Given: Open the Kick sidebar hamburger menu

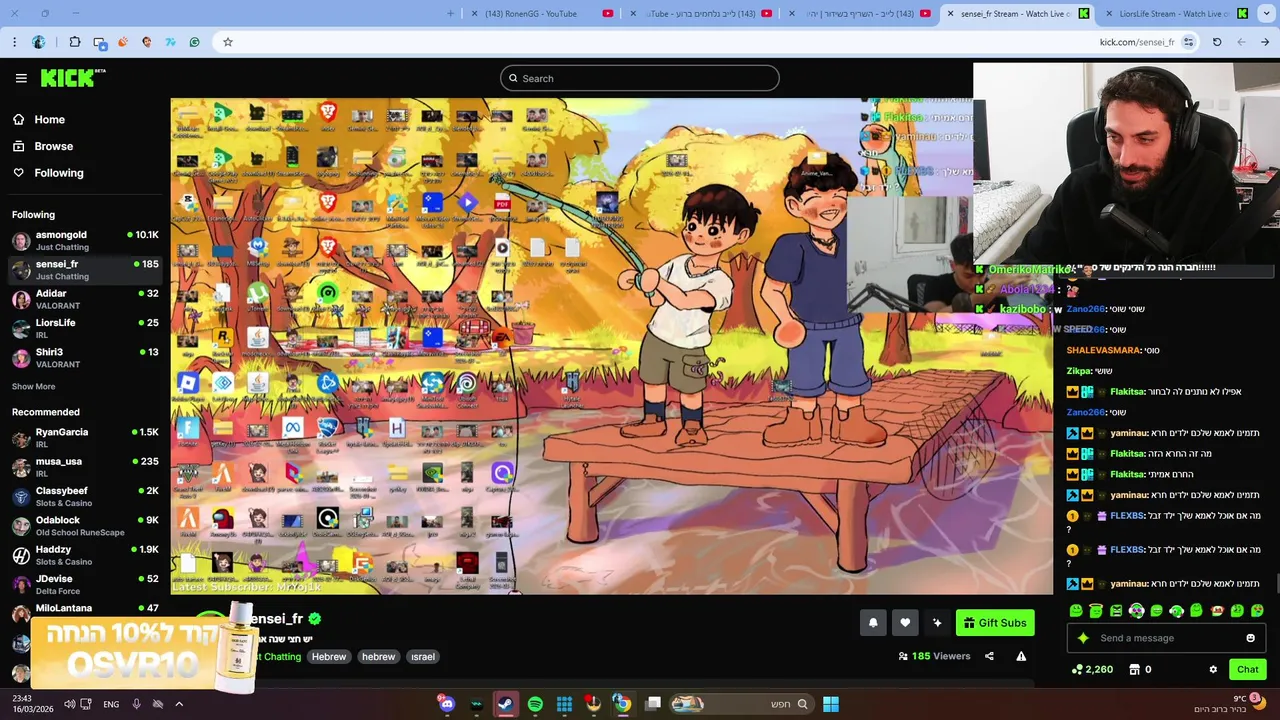Looking at the screenshot, I should click(x=21, y=78).
